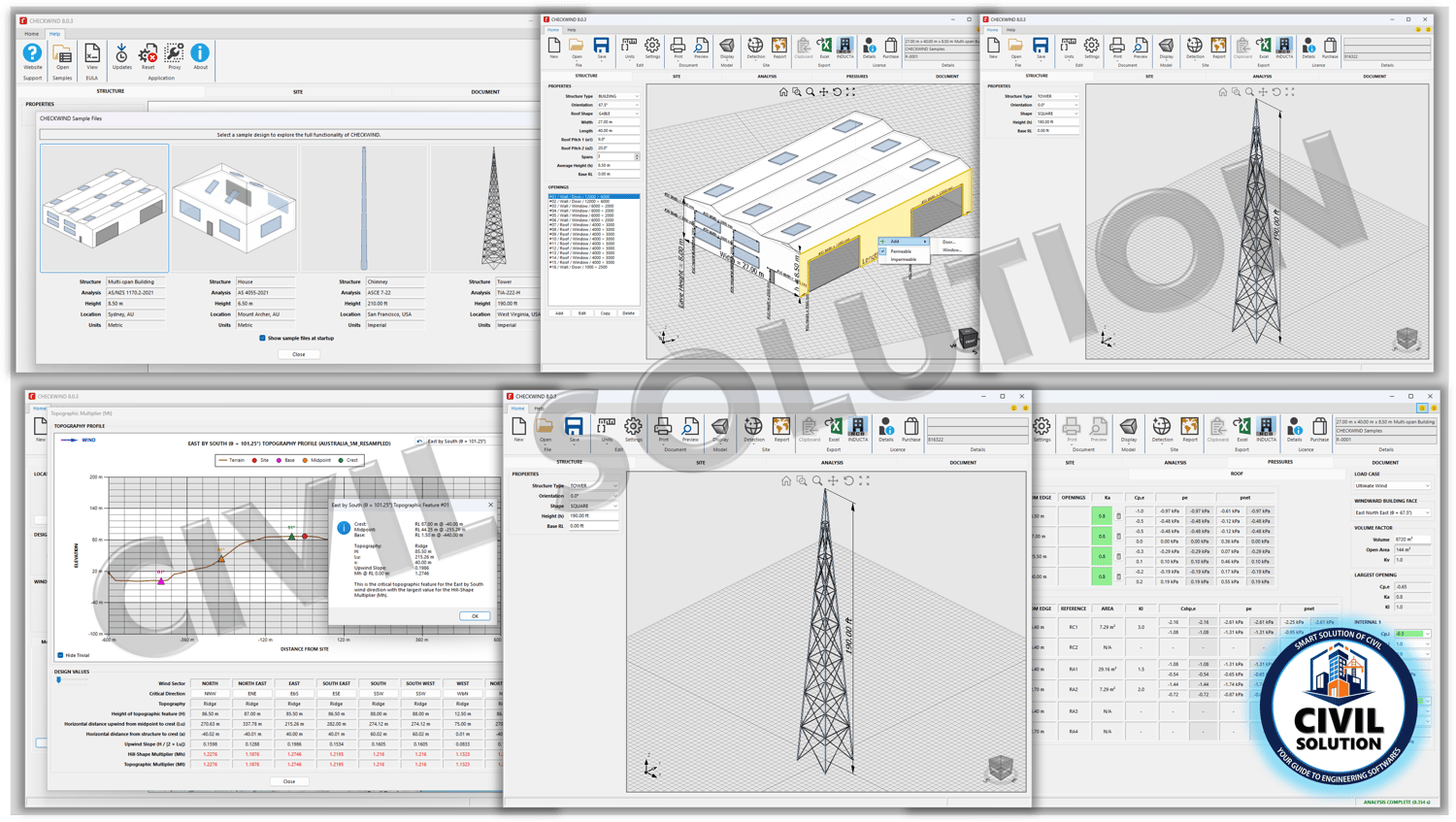The image size is (1456, 822).
Task: Click the Website support icon in Sample Files window
Action: 32,54
